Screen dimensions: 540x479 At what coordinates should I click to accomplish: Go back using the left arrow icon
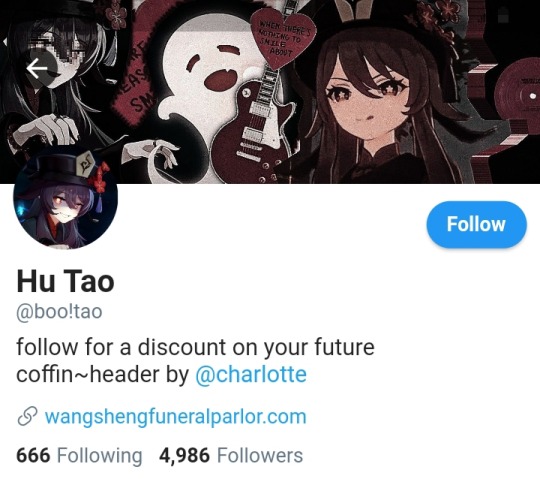pos(37,68)
